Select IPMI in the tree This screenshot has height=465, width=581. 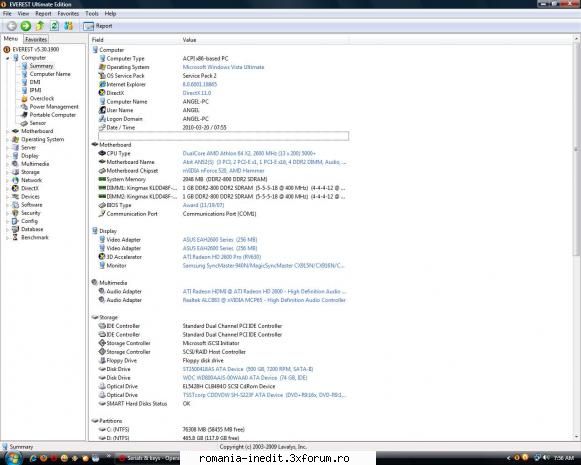click(36, 90)
